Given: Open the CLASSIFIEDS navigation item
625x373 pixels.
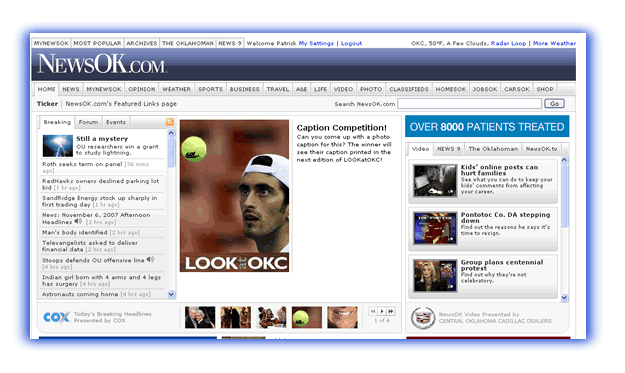Looking at the screenshot, I should click(x=409, y=89).
